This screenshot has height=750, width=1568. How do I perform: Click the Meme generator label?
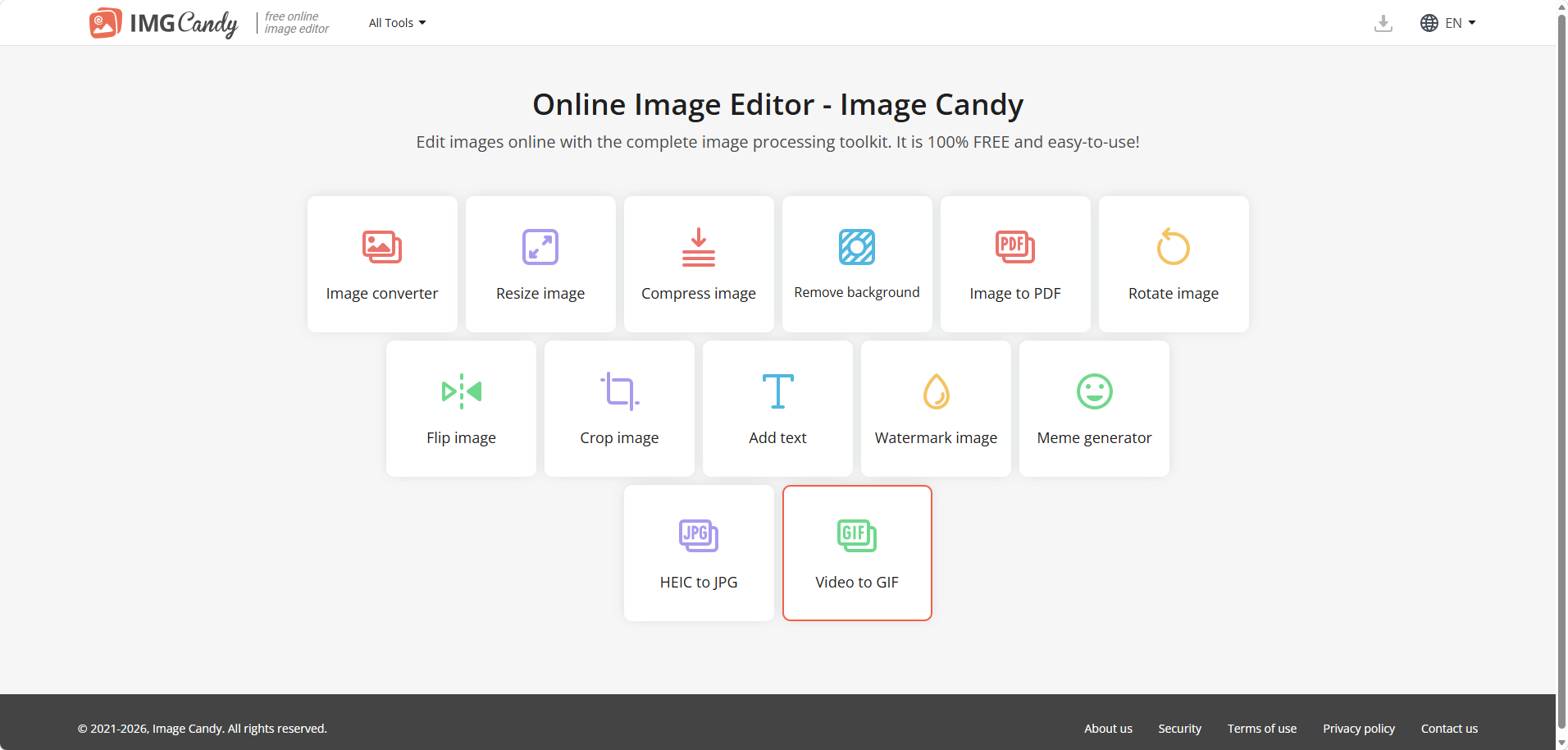(x=1094, y=438)
